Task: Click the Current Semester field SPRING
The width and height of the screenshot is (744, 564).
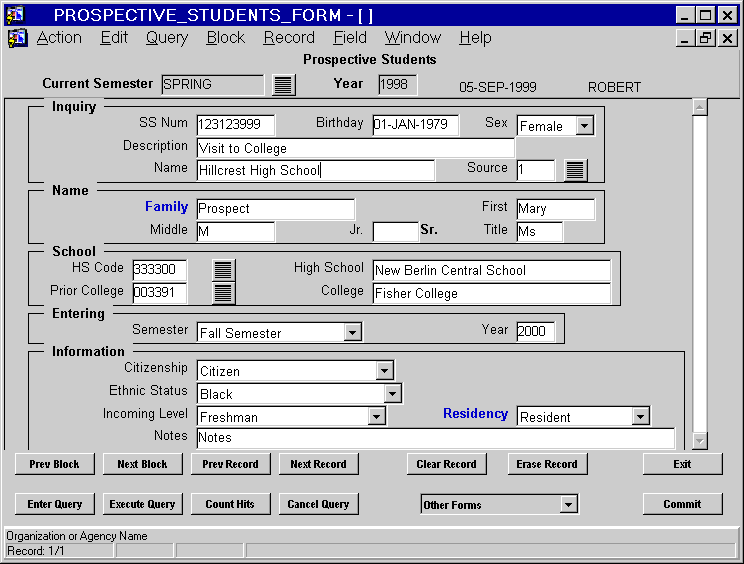Action: coord(212,85)
